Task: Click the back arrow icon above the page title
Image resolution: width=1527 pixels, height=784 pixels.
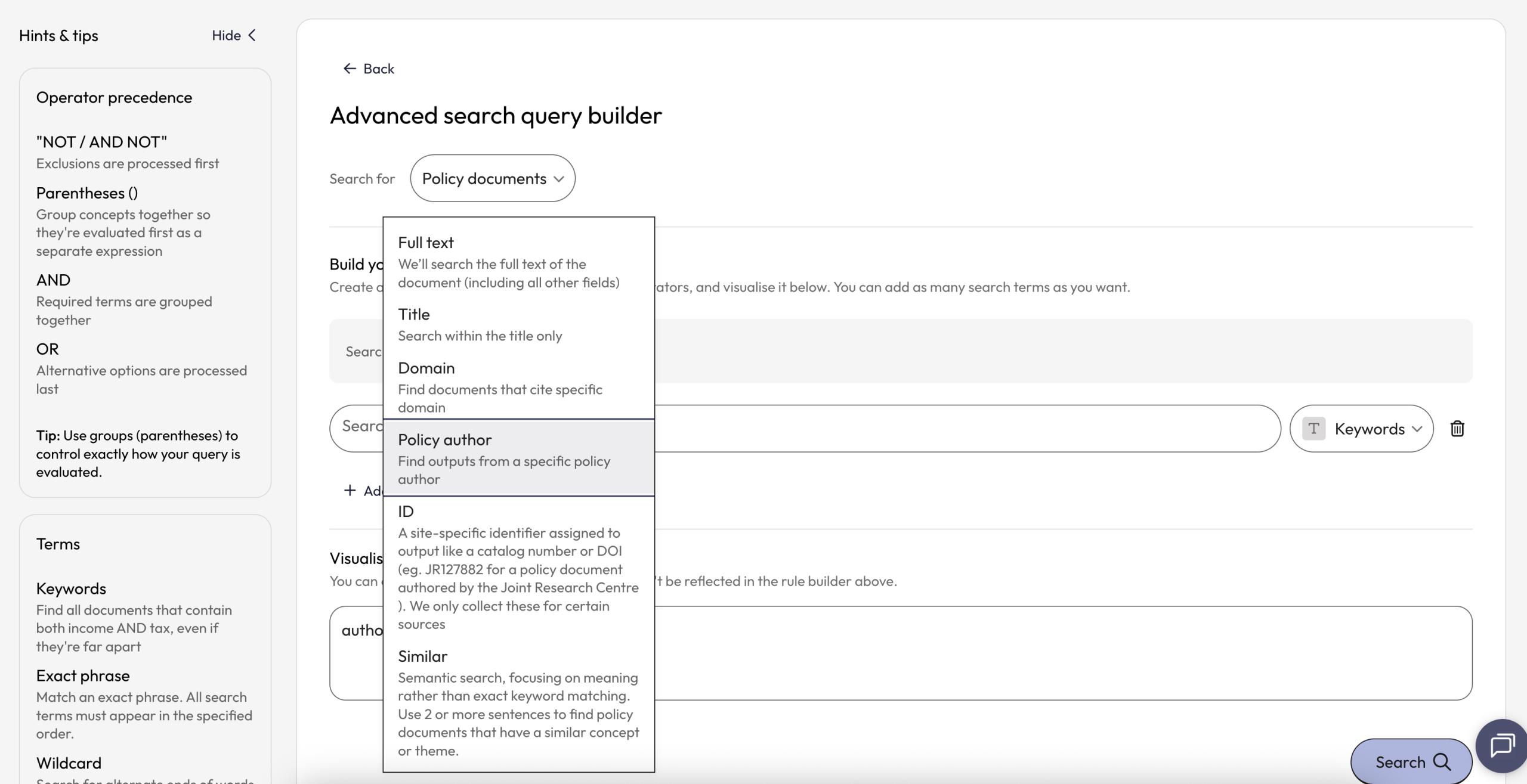Action: (x=350, y=69)
